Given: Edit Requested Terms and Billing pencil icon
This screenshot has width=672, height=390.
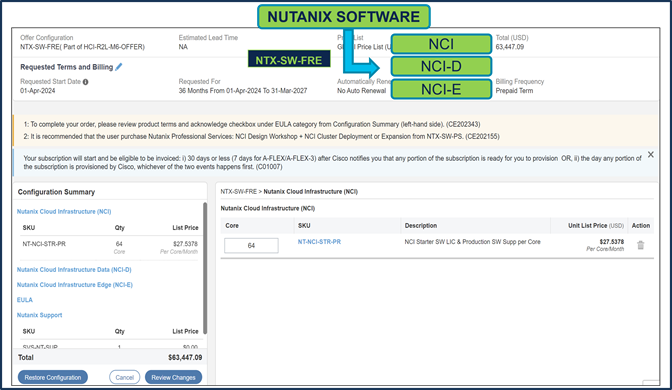Looking at the screenshot, I should tap(119, 67).
